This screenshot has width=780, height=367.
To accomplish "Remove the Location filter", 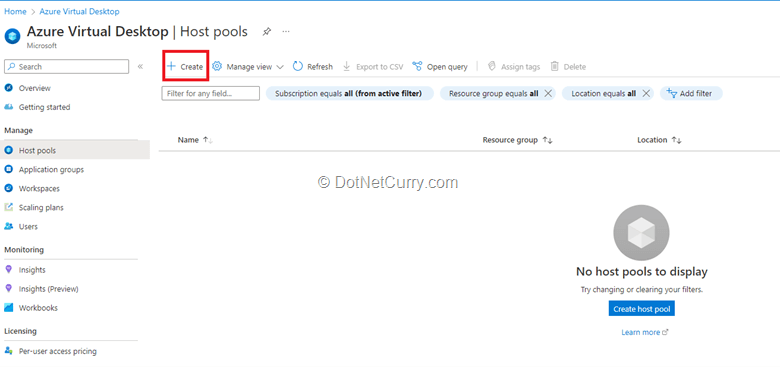I will [x=646, y=93].
